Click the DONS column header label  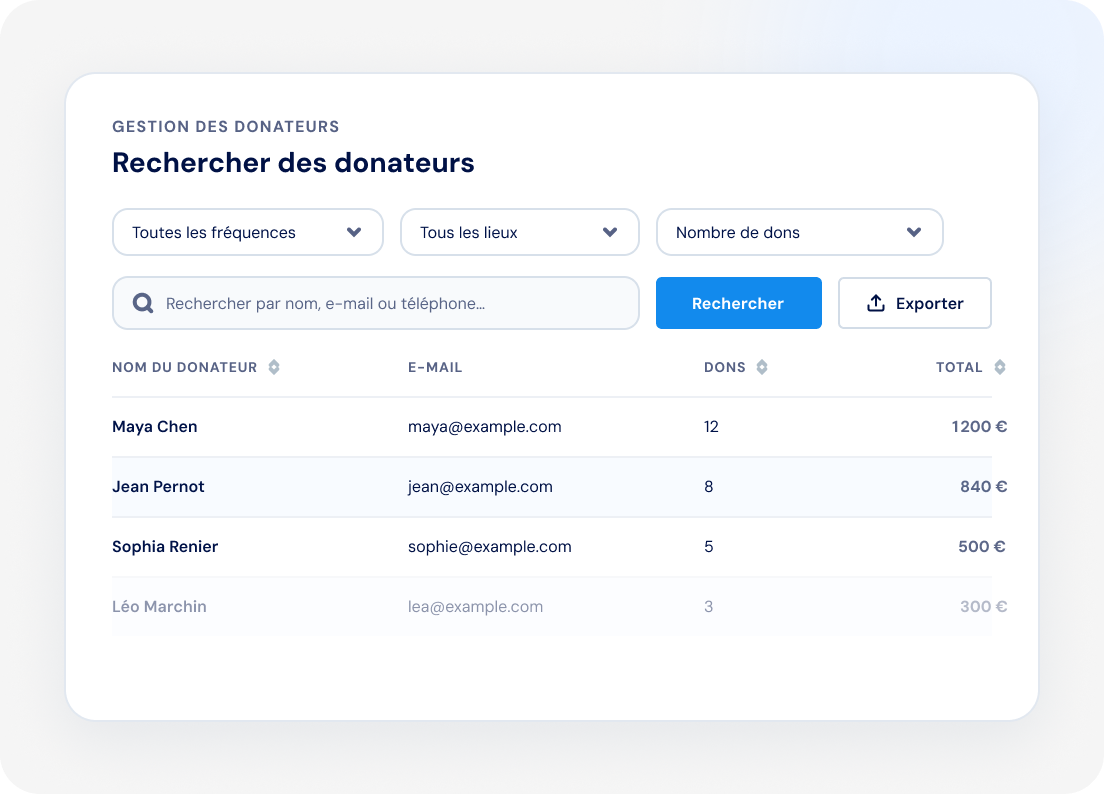tap(724, 367)
